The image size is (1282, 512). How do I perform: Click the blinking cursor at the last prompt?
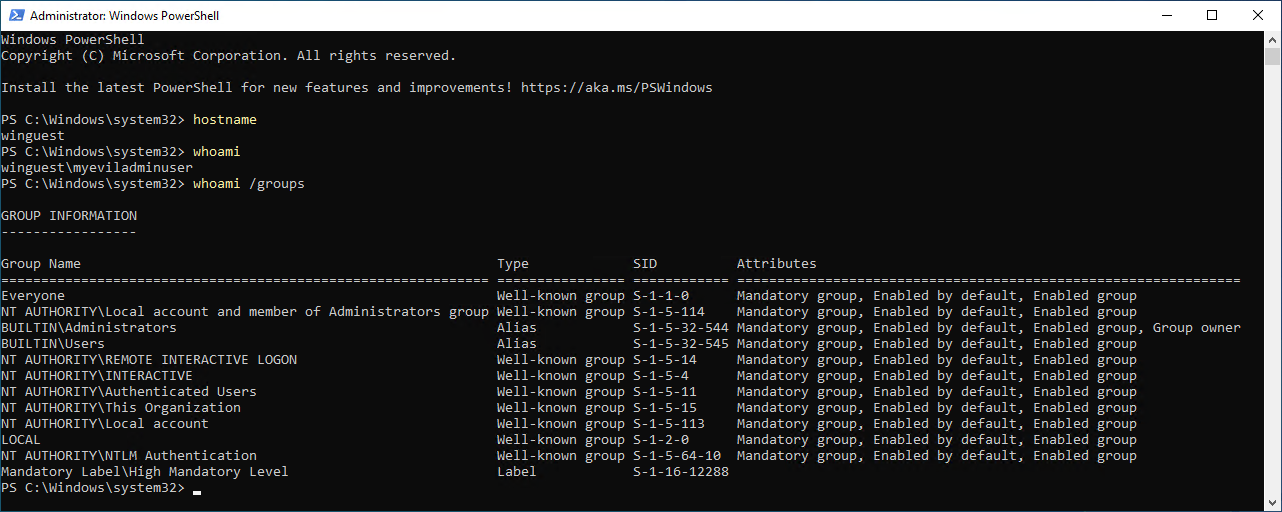197,489
